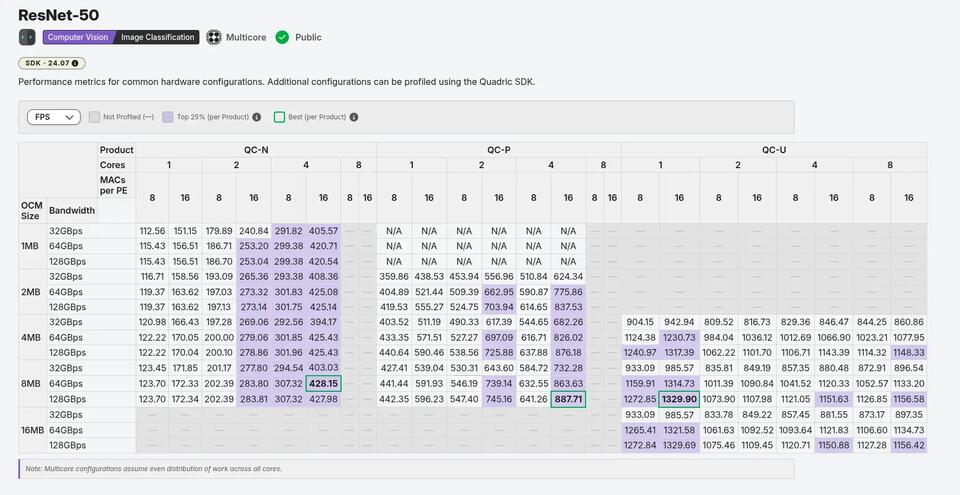Click the highlighted cell 837.53
This screenshot has width=960, height=495.
point(568,307)
